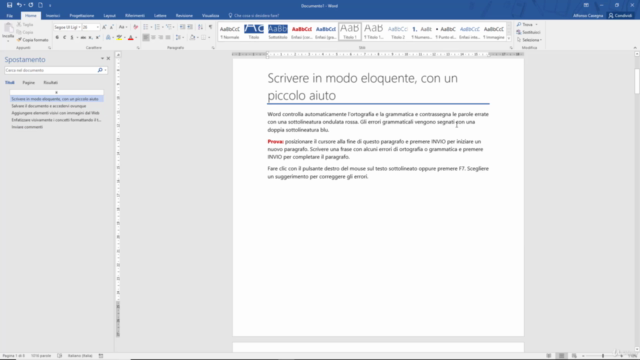Switch to print layout view in status bar

click(562, 356)
